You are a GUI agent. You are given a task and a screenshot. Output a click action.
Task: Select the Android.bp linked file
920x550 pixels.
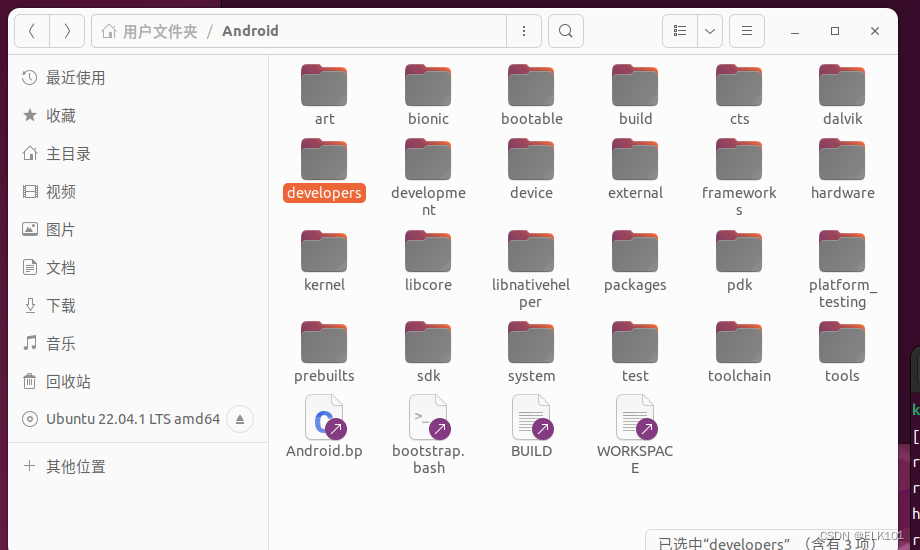[x=324, y=427]
